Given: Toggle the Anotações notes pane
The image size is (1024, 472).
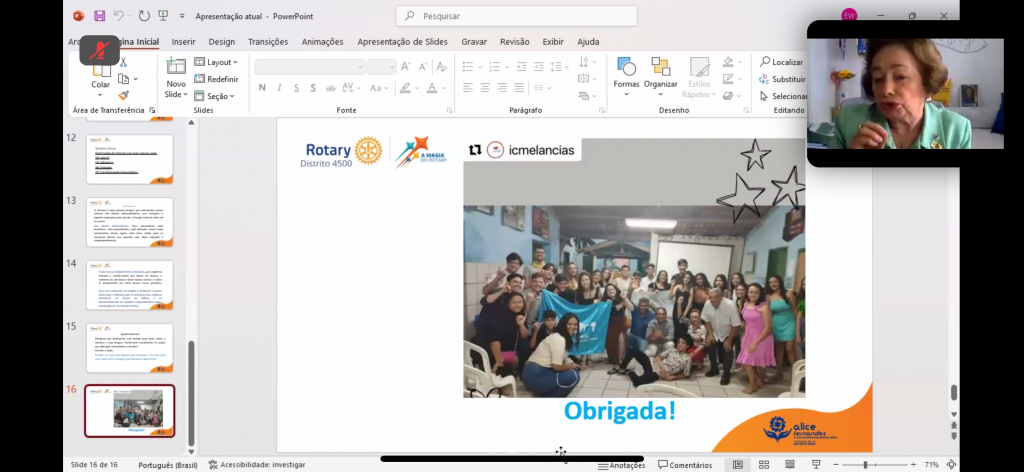Looking at the screenshot, I should pyautogui.click(x=620, y=465).
